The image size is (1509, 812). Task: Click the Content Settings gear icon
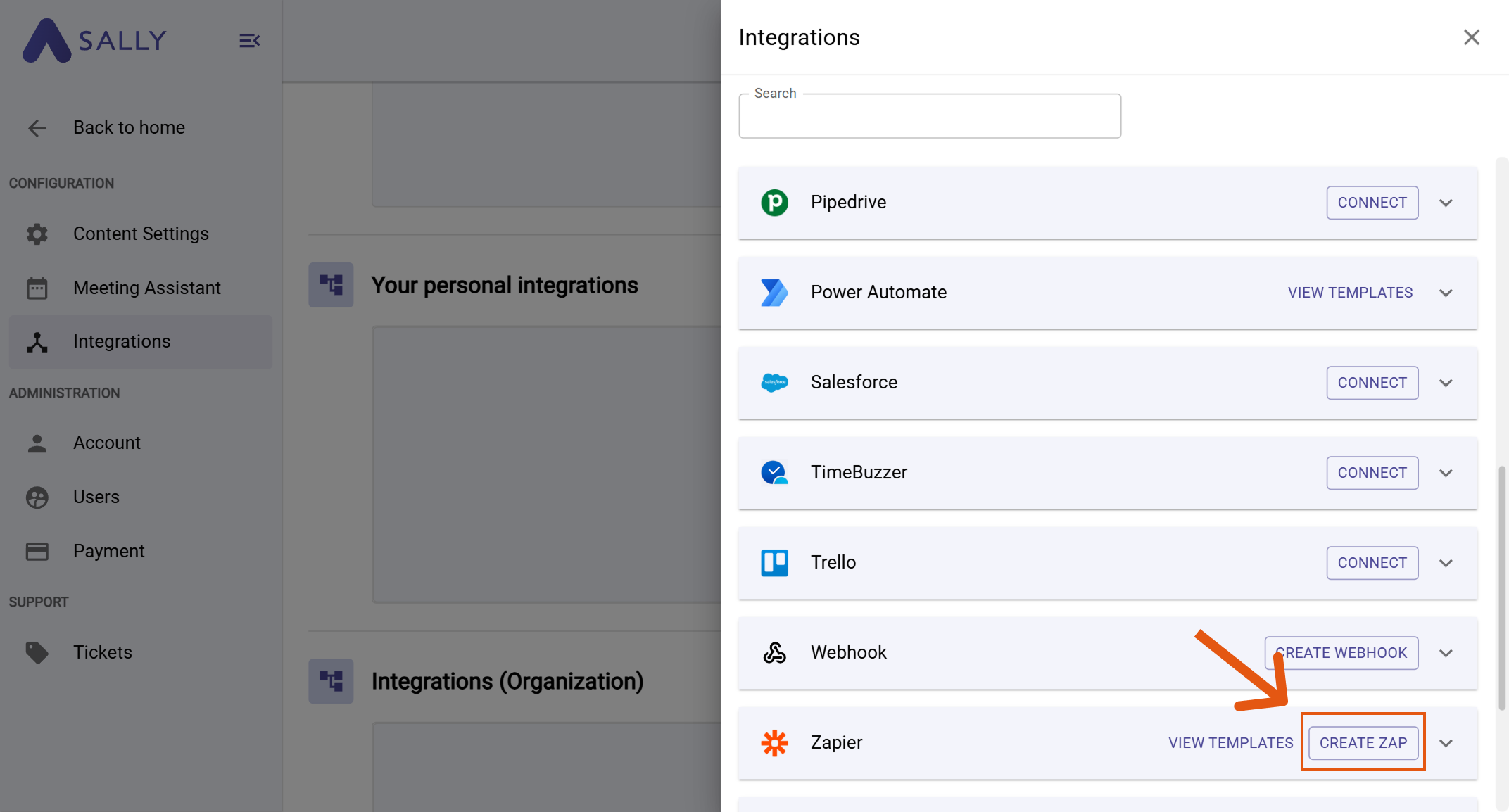37,234
